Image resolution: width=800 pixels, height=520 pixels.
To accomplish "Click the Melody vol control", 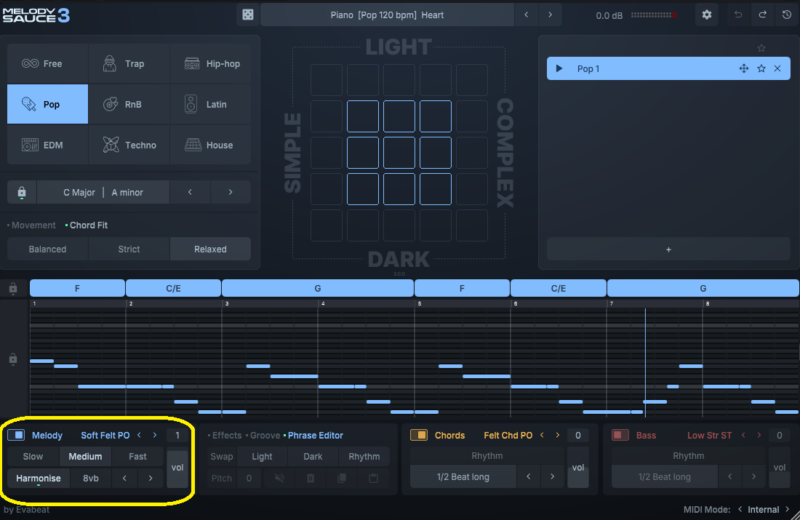I will click(x=178, y=467).
